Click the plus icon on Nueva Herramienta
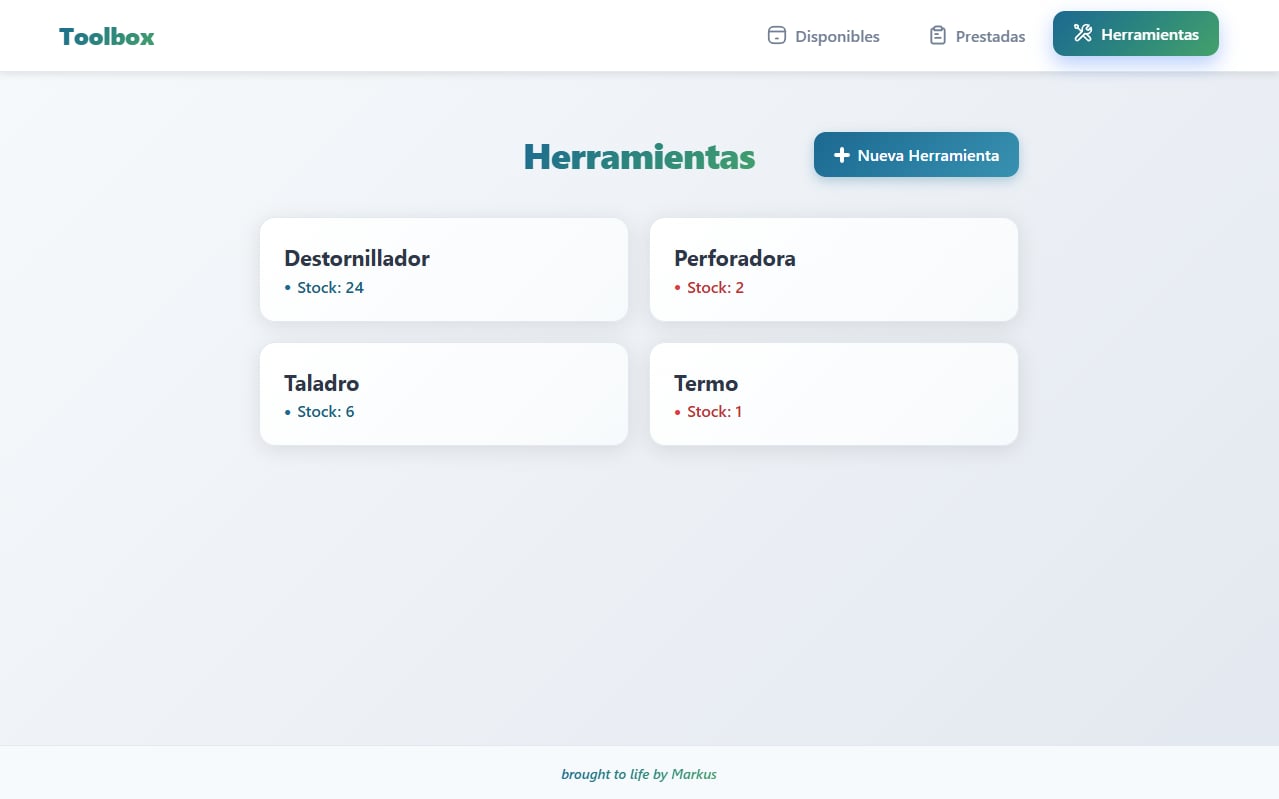The width and height of the screenshot is (1279, 799). 842,155
